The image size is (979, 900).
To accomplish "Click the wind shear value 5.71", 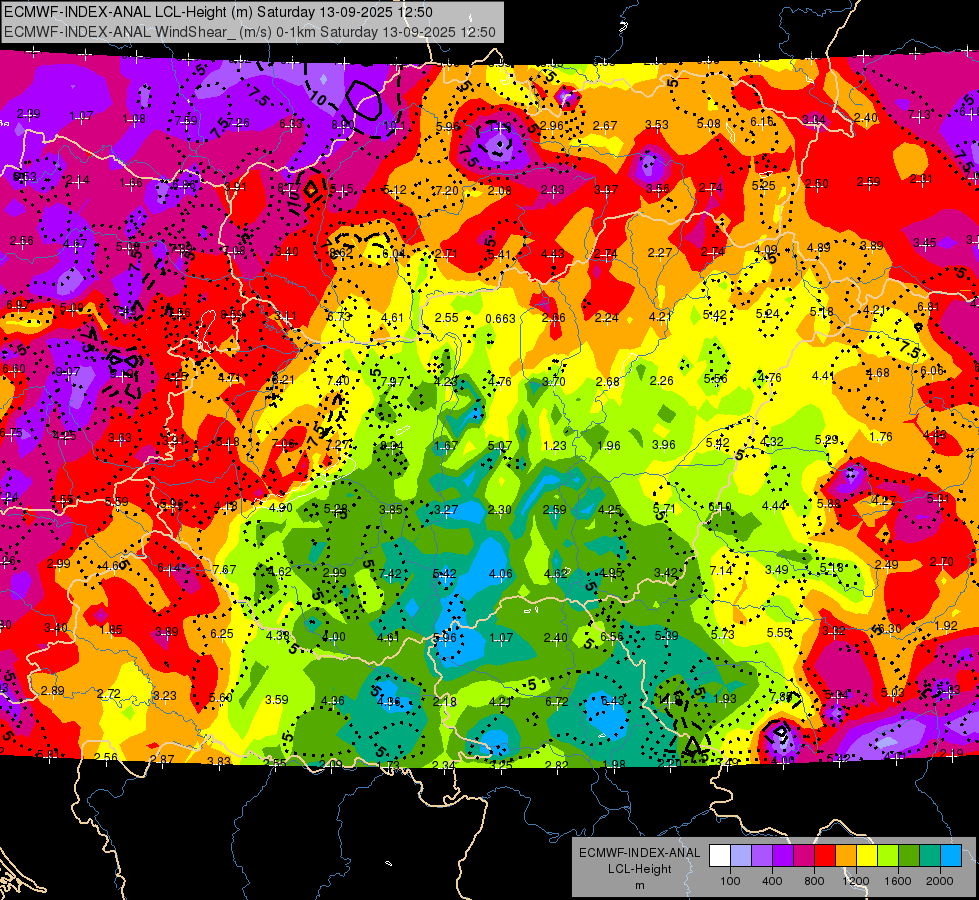I will (x=664, y=508).
